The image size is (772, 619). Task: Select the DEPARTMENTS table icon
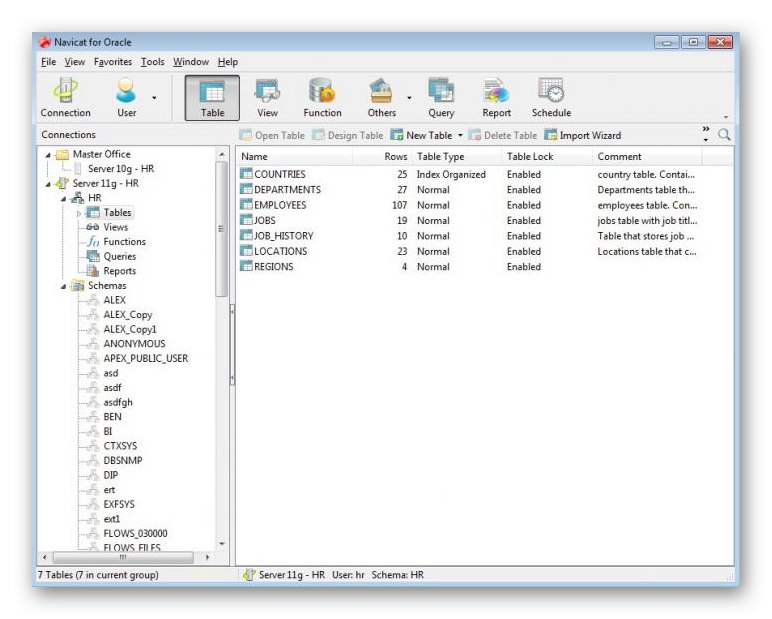pyautogui.click(x=246, y=189)
